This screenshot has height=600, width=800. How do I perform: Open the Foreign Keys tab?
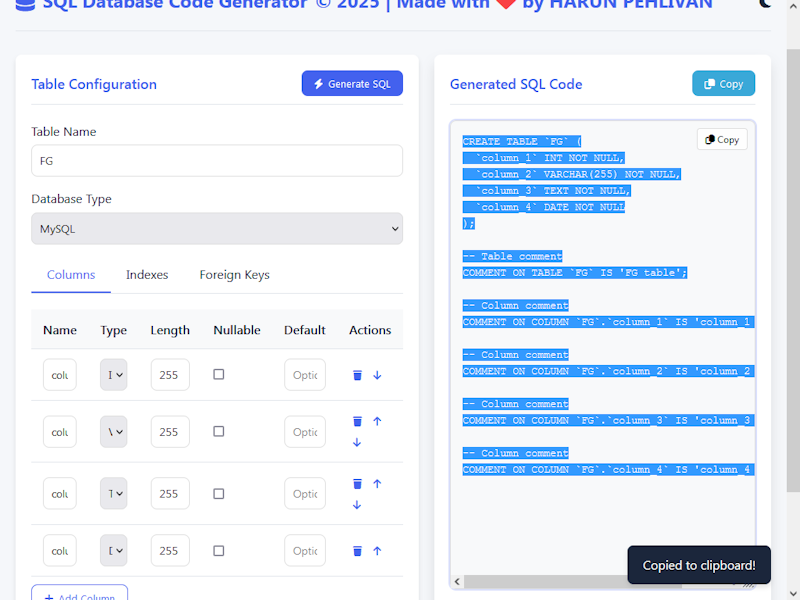tap(234, 275)
